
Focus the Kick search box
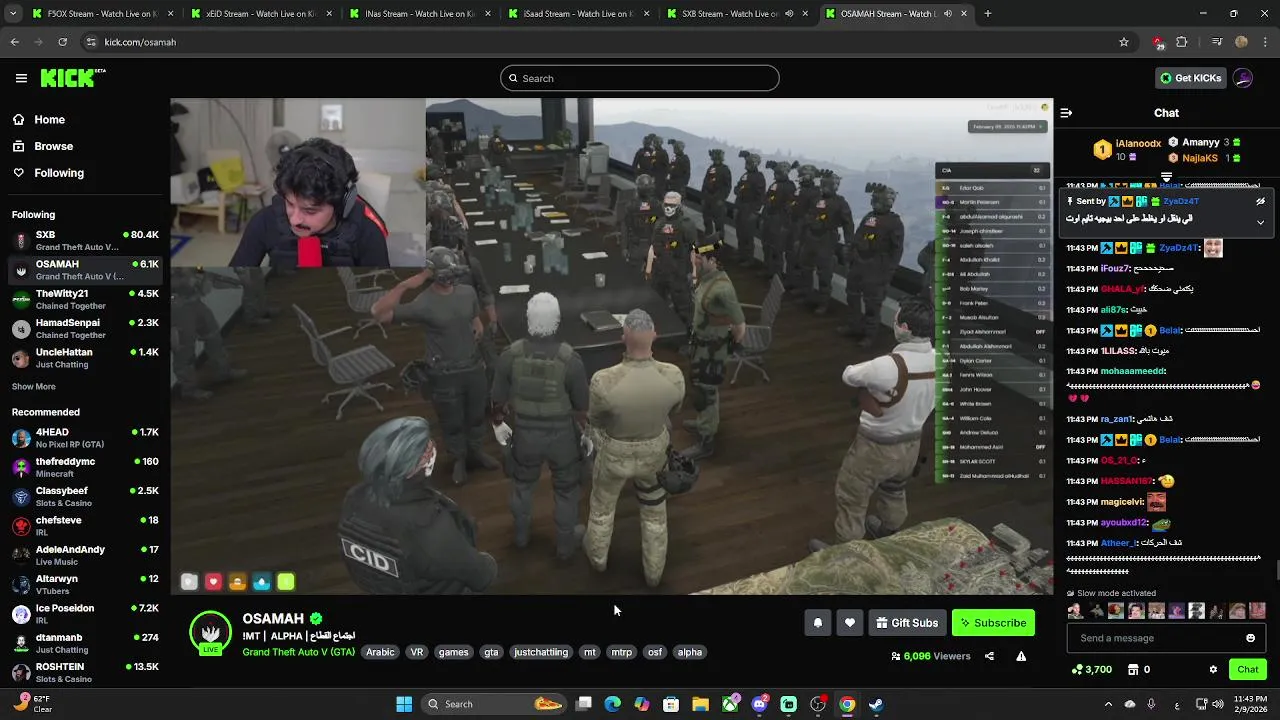[x=640, y=78]
